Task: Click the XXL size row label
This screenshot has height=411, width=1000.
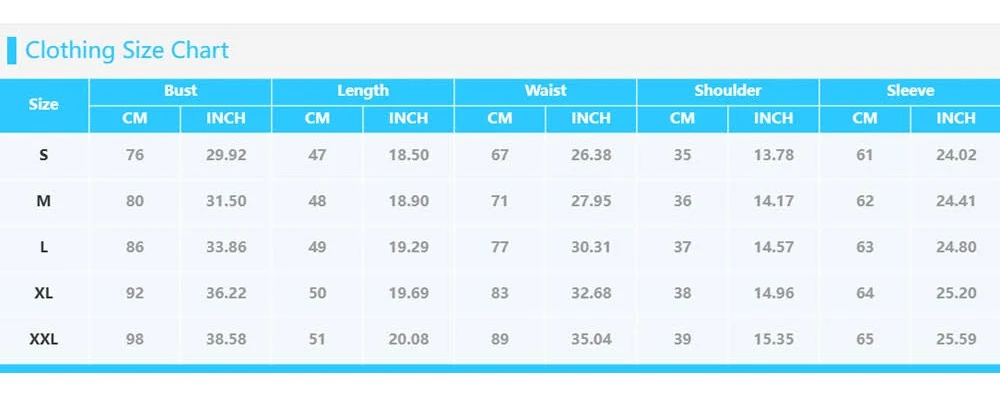Action: point(44,339)
